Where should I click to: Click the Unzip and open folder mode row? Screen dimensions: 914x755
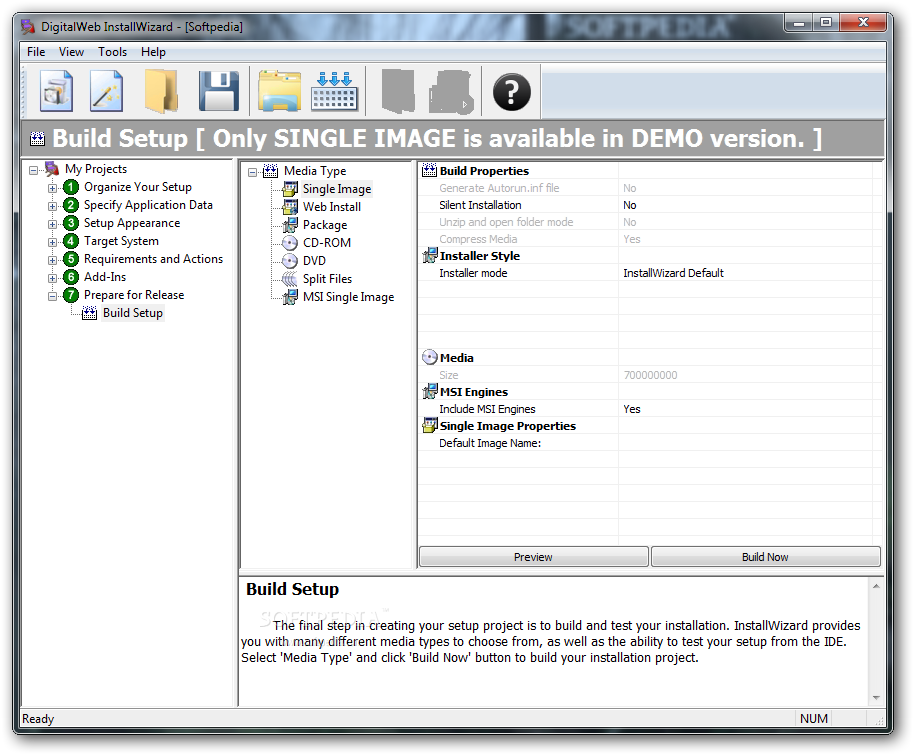[645, 222]
